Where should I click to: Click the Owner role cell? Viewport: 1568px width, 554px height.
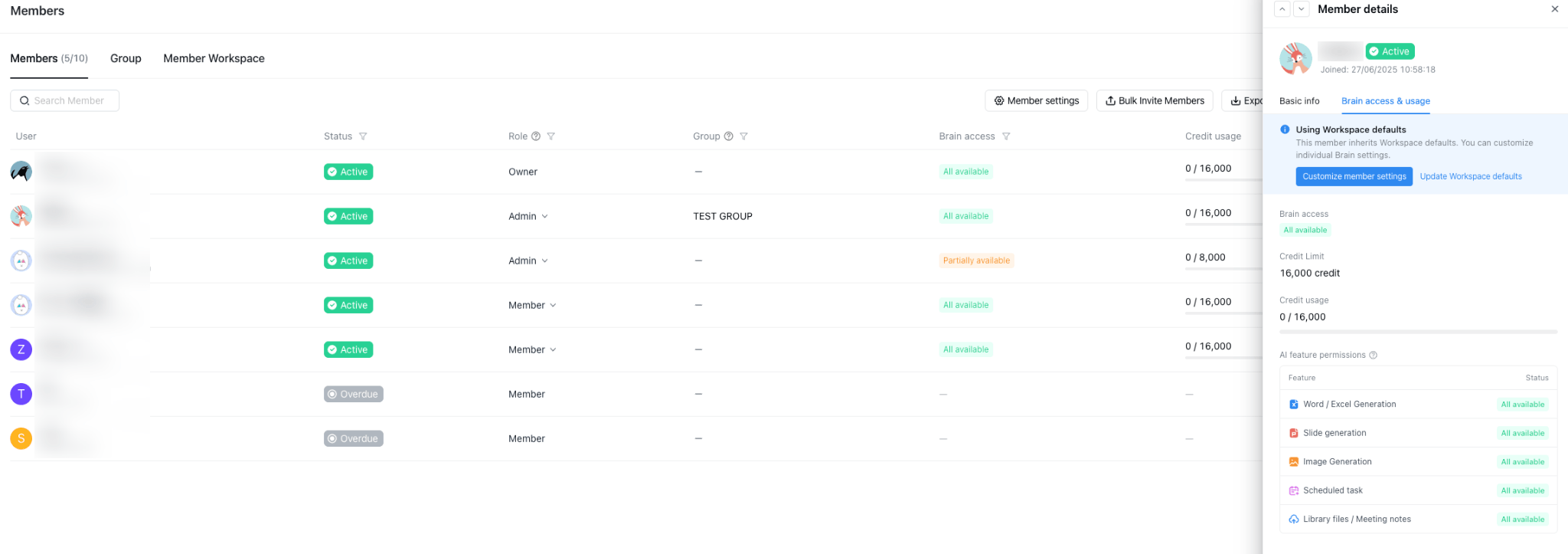click(x=523, y=172)
